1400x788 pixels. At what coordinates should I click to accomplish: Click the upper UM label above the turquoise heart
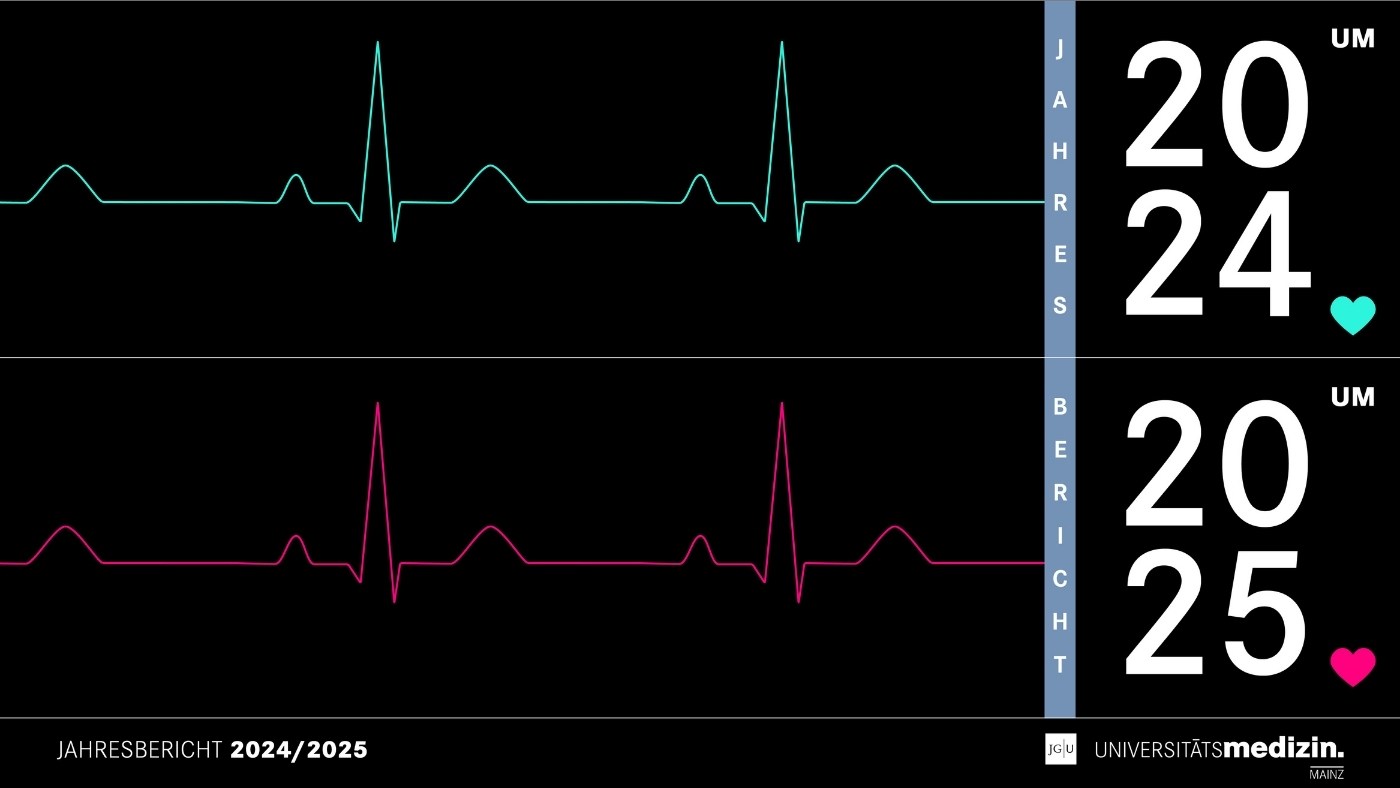pyautogui.click(x=1352, y=39)
